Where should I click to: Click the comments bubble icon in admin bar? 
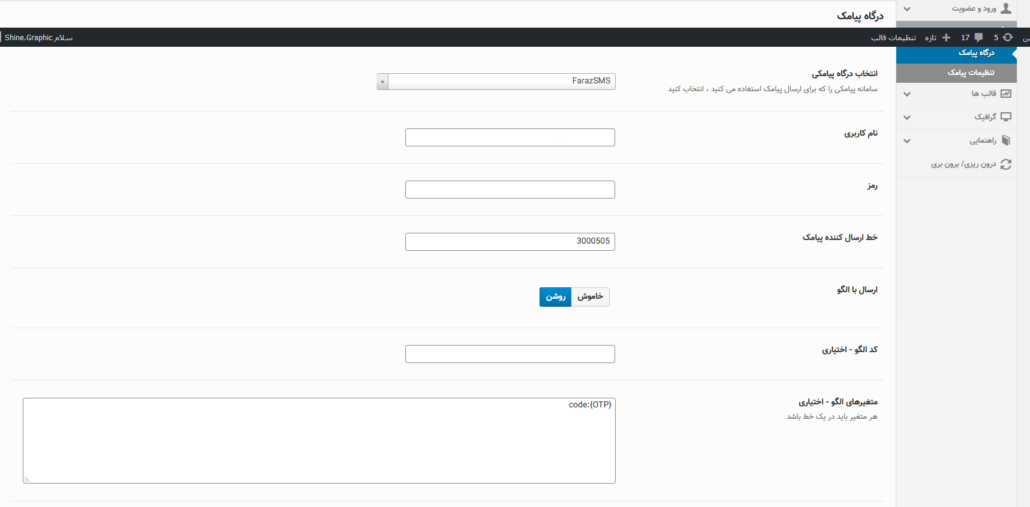coord(979,37)
